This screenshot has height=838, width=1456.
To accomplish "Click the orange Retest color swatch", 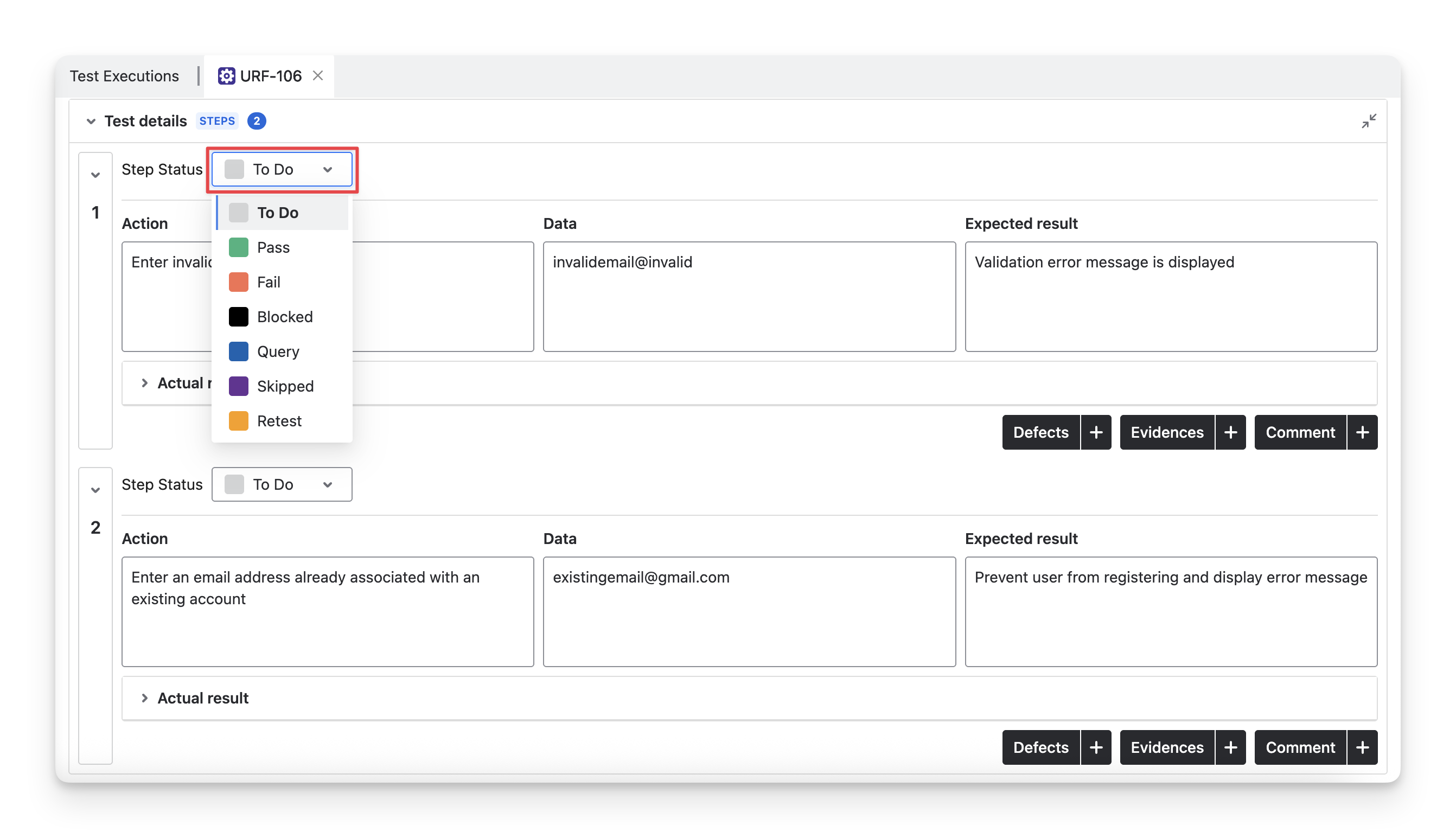I will click(238, 421).
